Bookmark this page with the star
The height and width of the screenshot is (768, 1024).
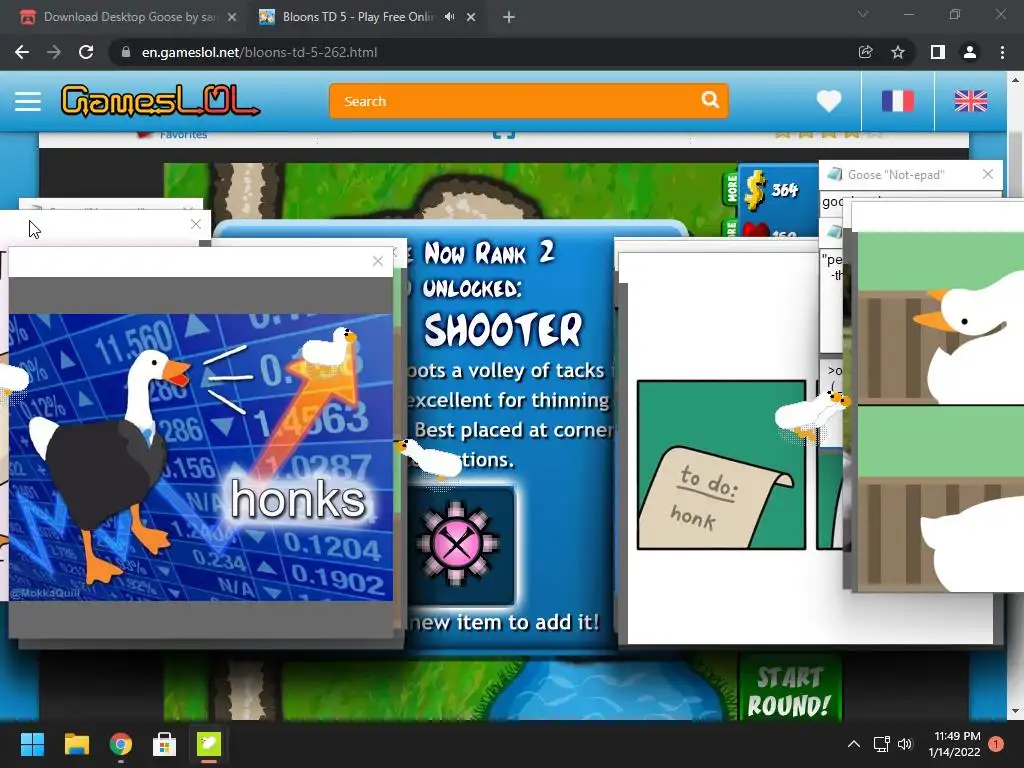coord(898,52)
